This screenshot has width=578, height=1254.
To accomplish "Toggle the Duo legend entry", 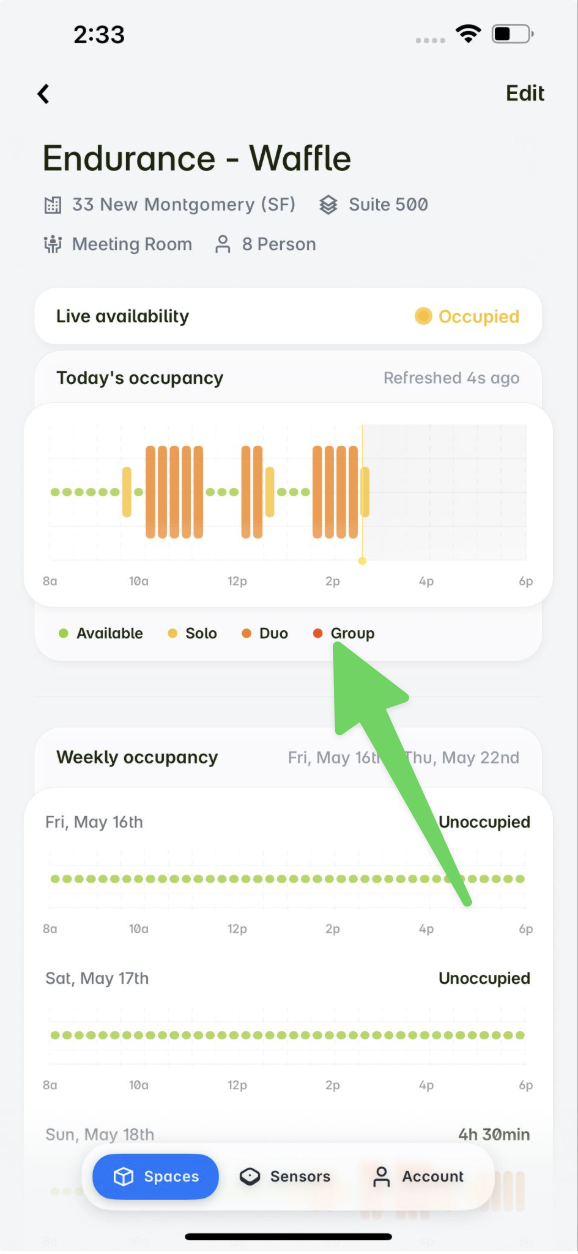I will pyautogui.click(x=265, y=634).
